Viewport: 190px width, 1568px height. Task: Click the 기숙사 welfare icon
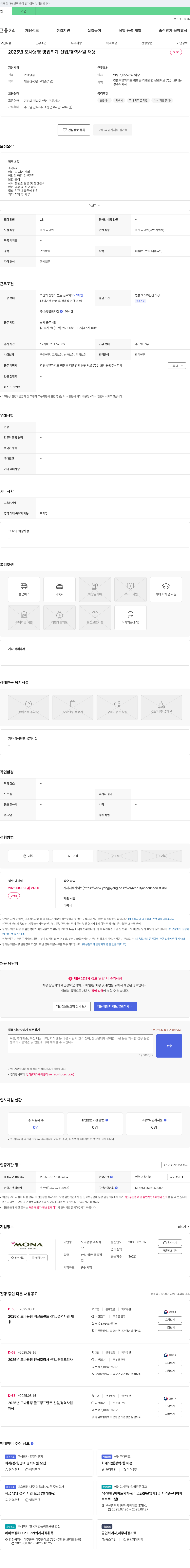point(60,589)
